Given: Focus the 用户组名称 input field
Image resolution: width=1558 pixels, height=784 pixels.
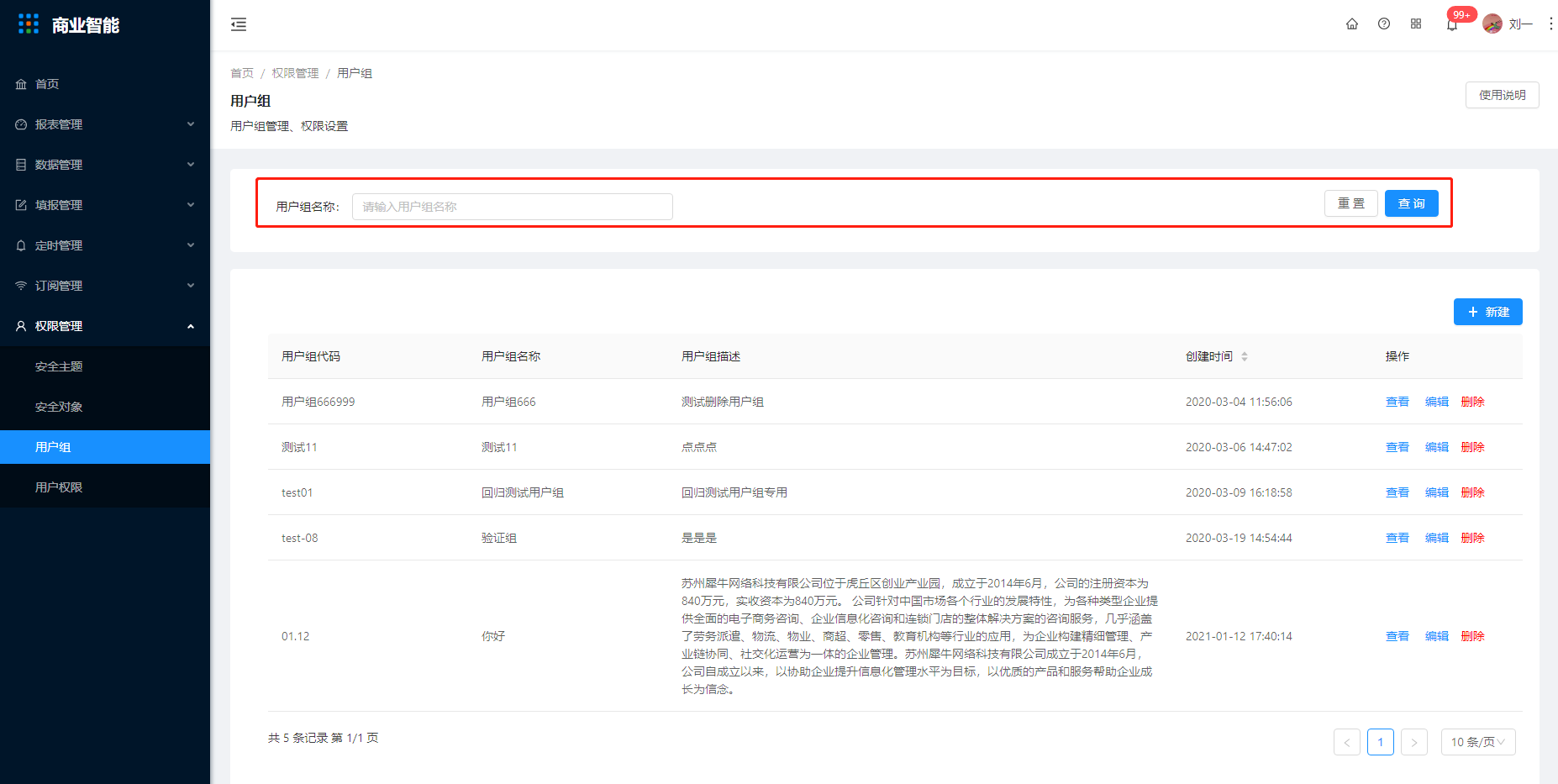Looking at the screenshot, I should [513, 207].
